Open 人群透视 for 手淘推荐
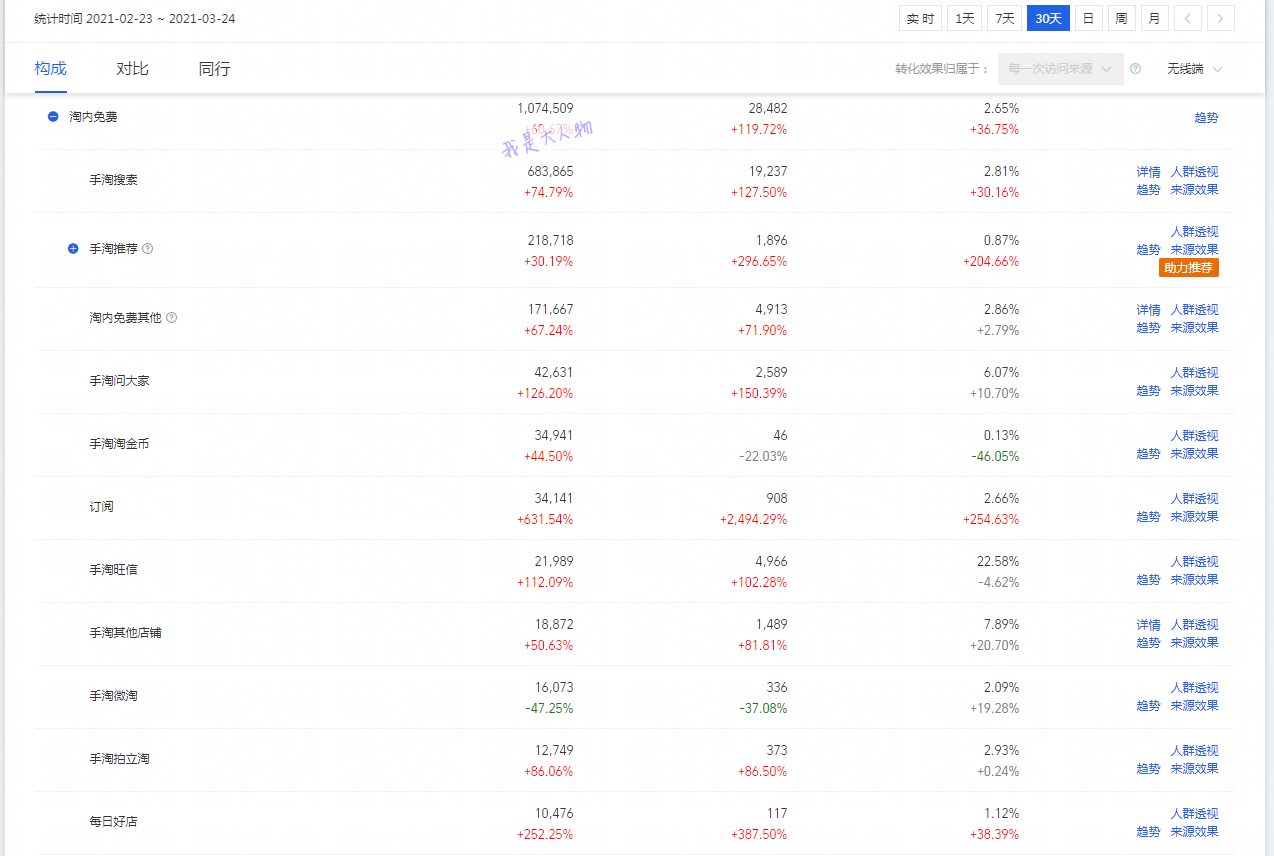1274x856 pixels. point(1195,232)
